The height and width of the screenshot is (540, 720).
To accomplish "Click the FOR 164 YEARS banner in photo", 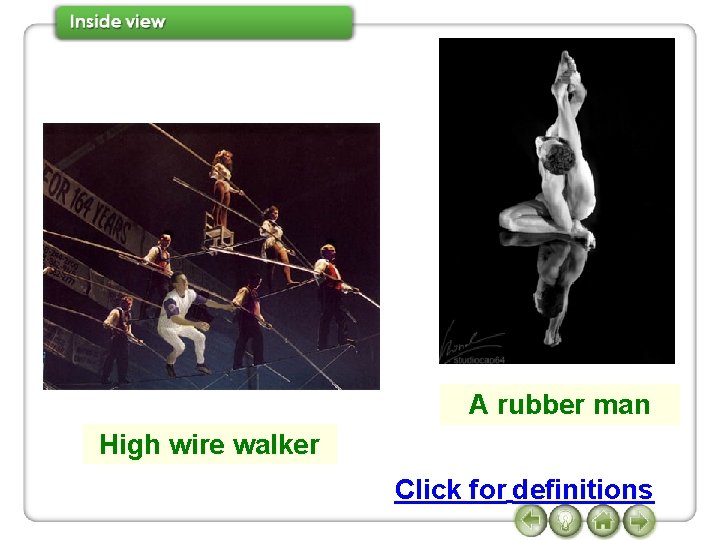I will click(x=87, y=209).
